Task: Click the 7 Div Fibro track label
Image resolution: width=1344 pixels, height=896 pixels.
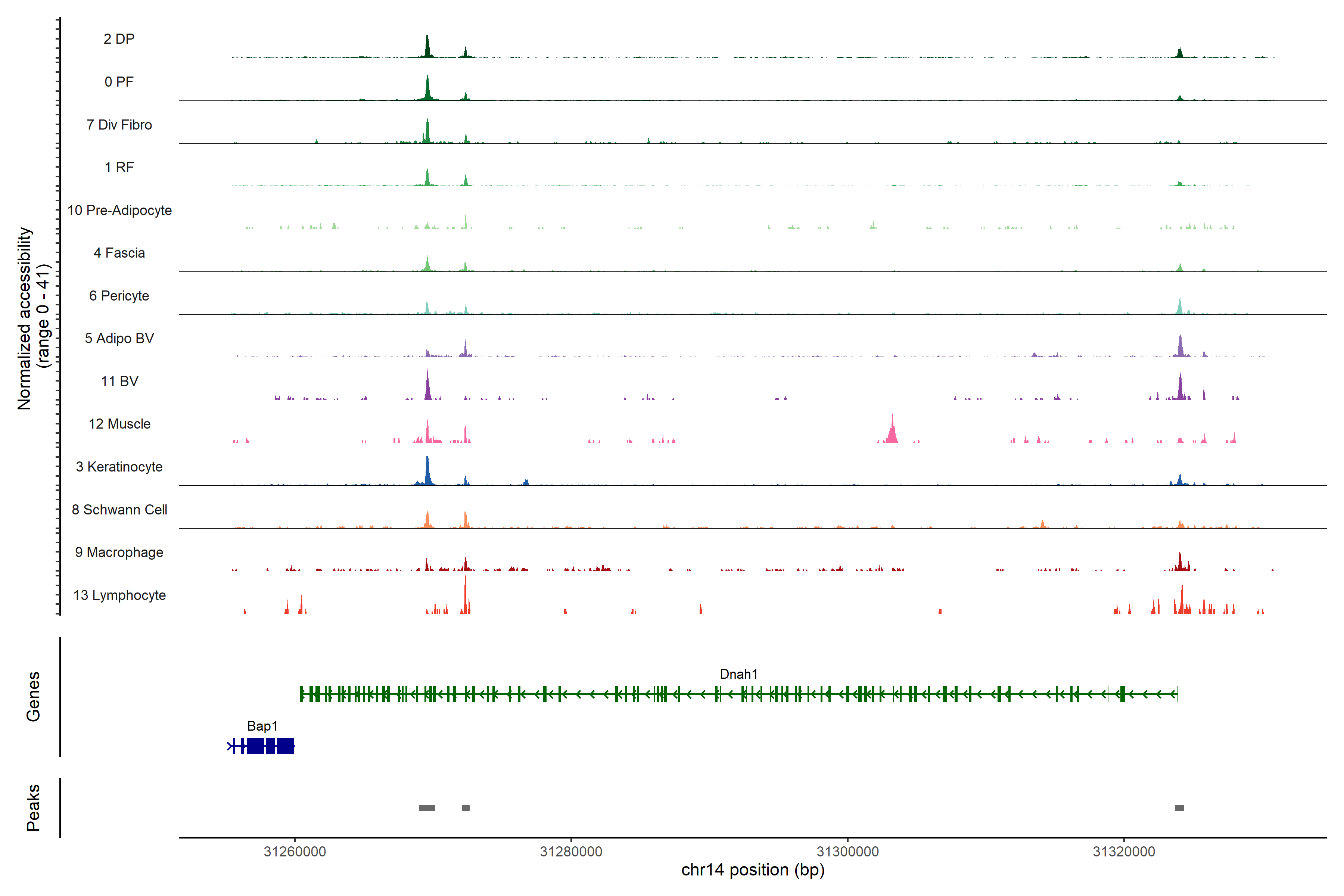Action: click(x=119, y=125)
